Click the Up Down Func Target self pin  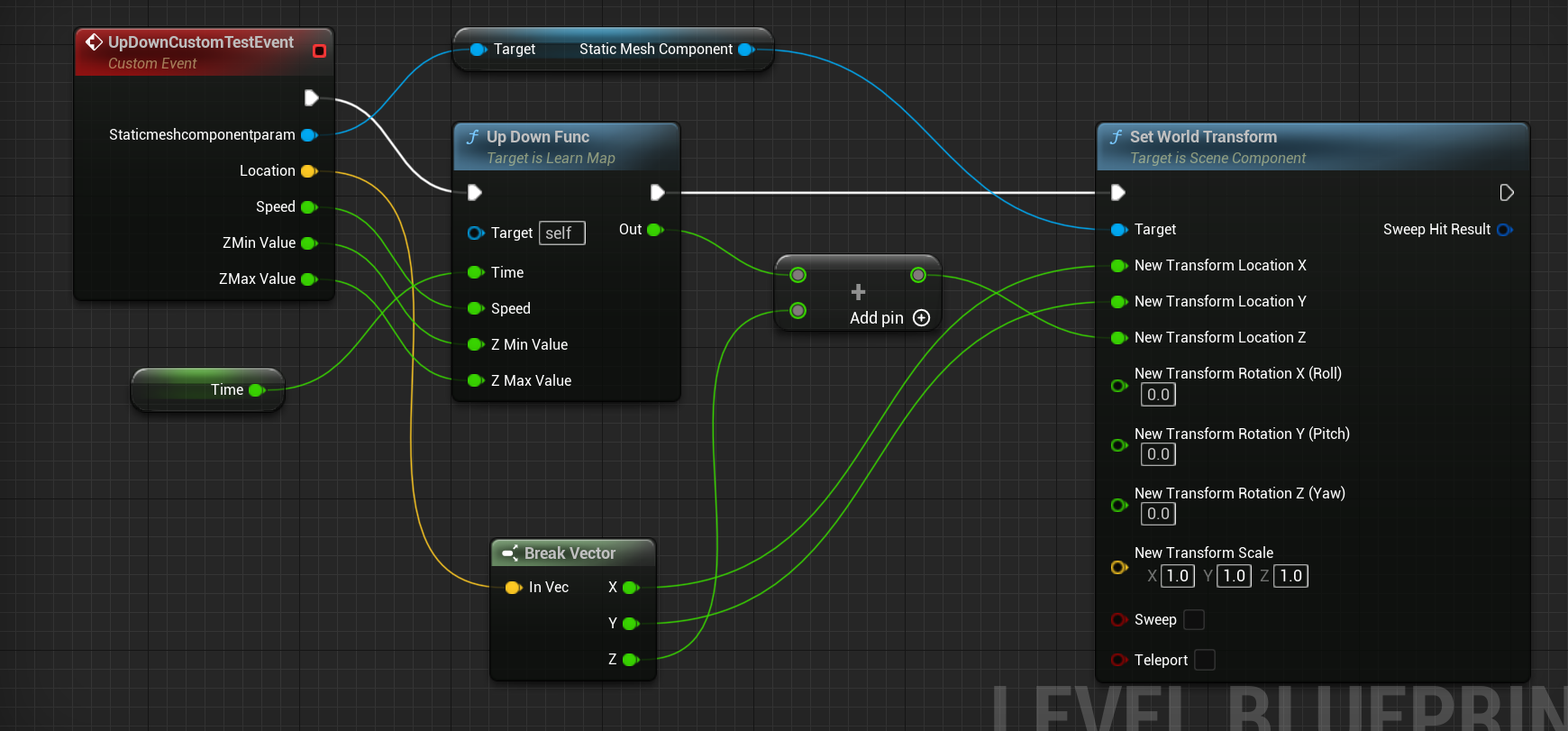coord(476,233)
